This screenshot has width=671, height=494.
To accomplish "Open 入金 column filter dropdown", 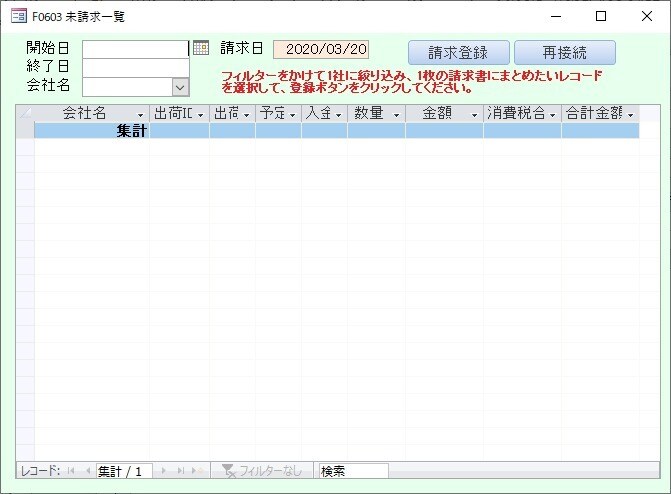I will click(338, 115).
